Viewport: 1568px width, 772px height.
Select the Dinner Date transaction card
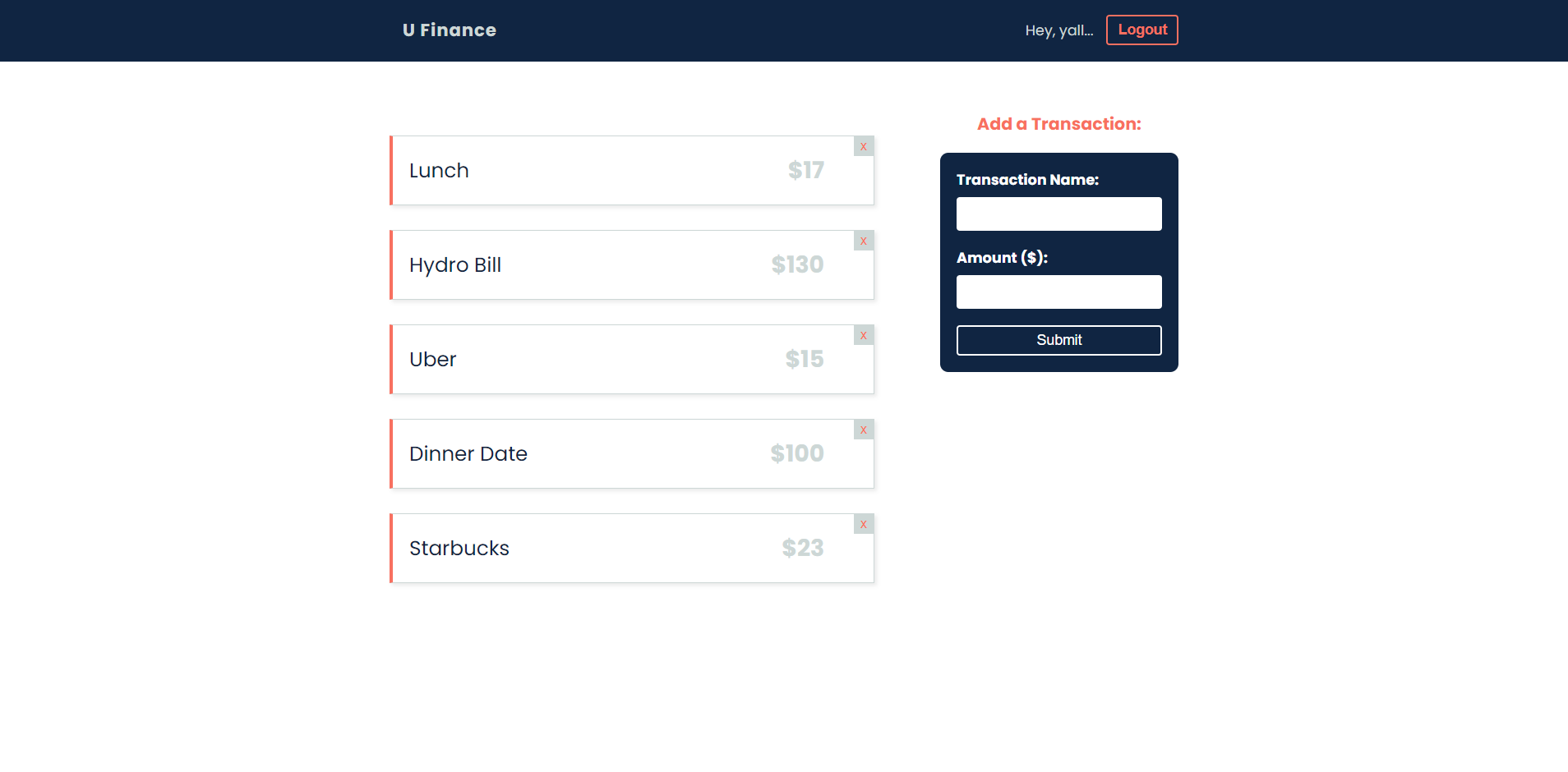click(632, 453)
